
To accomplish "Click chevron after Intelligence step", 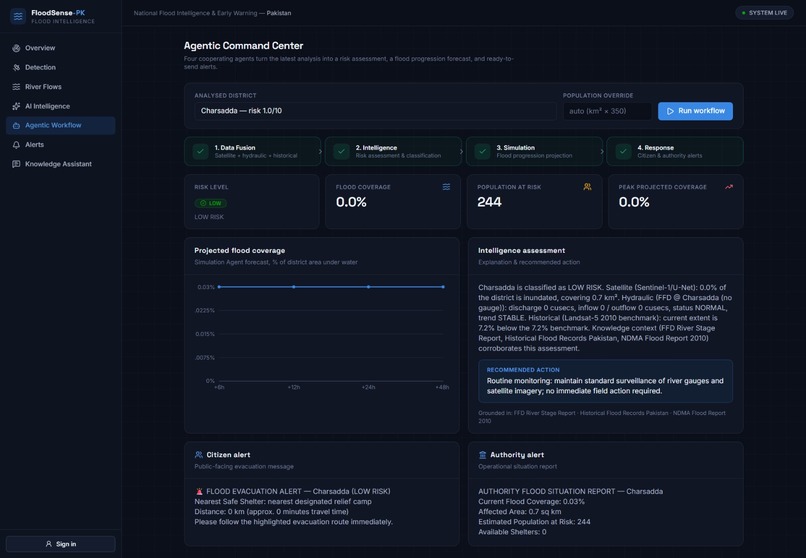I will click(461, 152).
